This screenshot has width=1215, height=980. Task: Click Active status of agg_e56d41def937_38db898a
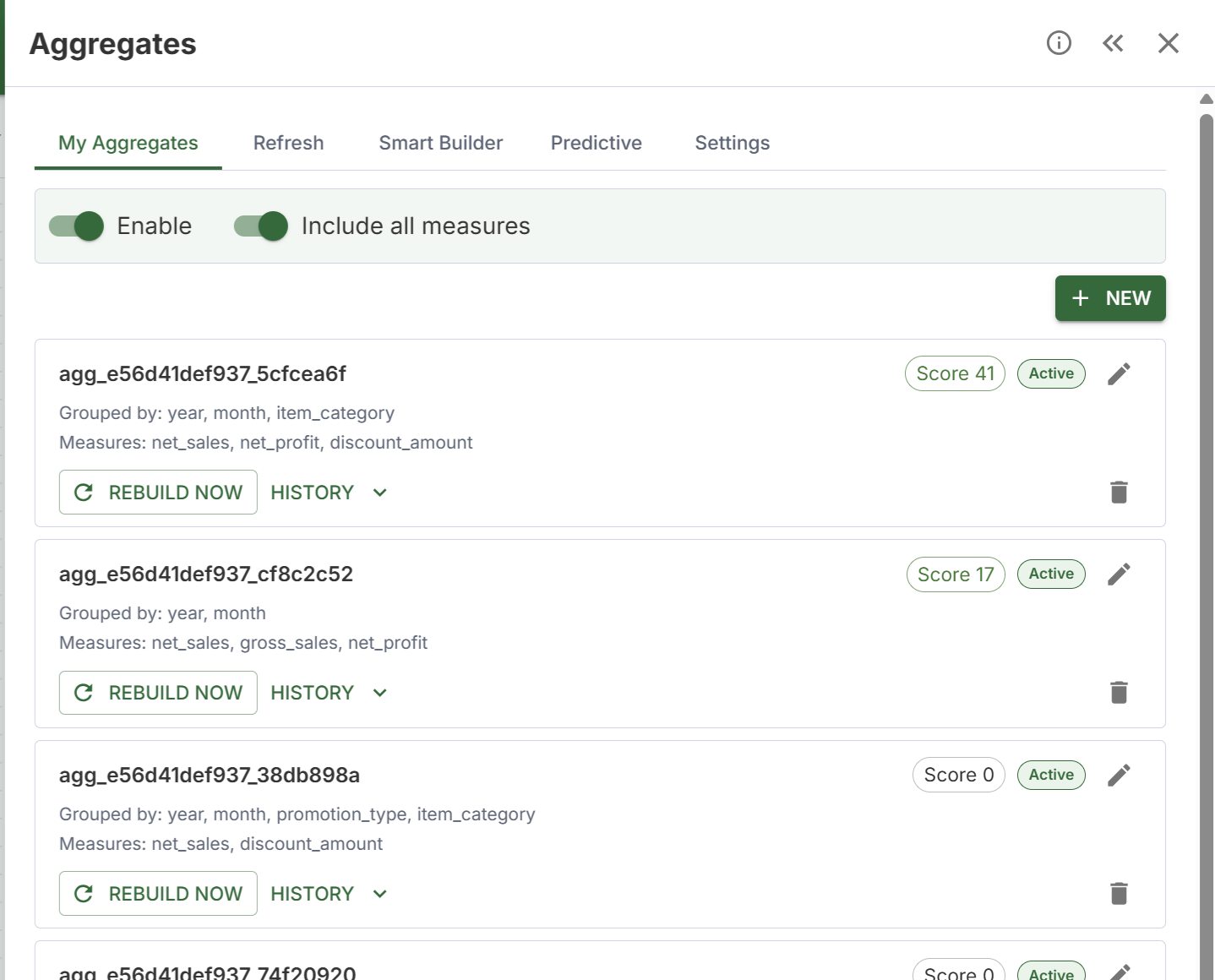pyautogui.click(x=1051, y=775)
